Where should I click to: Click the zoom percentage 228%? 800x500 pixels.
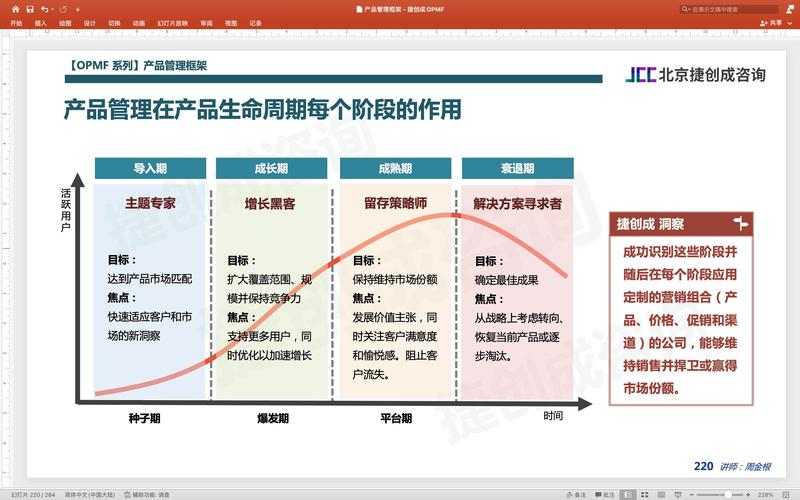tap(765, 494)
